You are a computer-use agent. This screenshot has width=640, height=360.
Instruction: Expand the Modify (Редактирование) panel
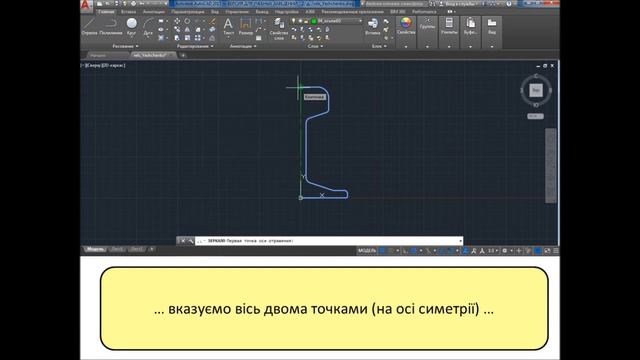(195, 46)
